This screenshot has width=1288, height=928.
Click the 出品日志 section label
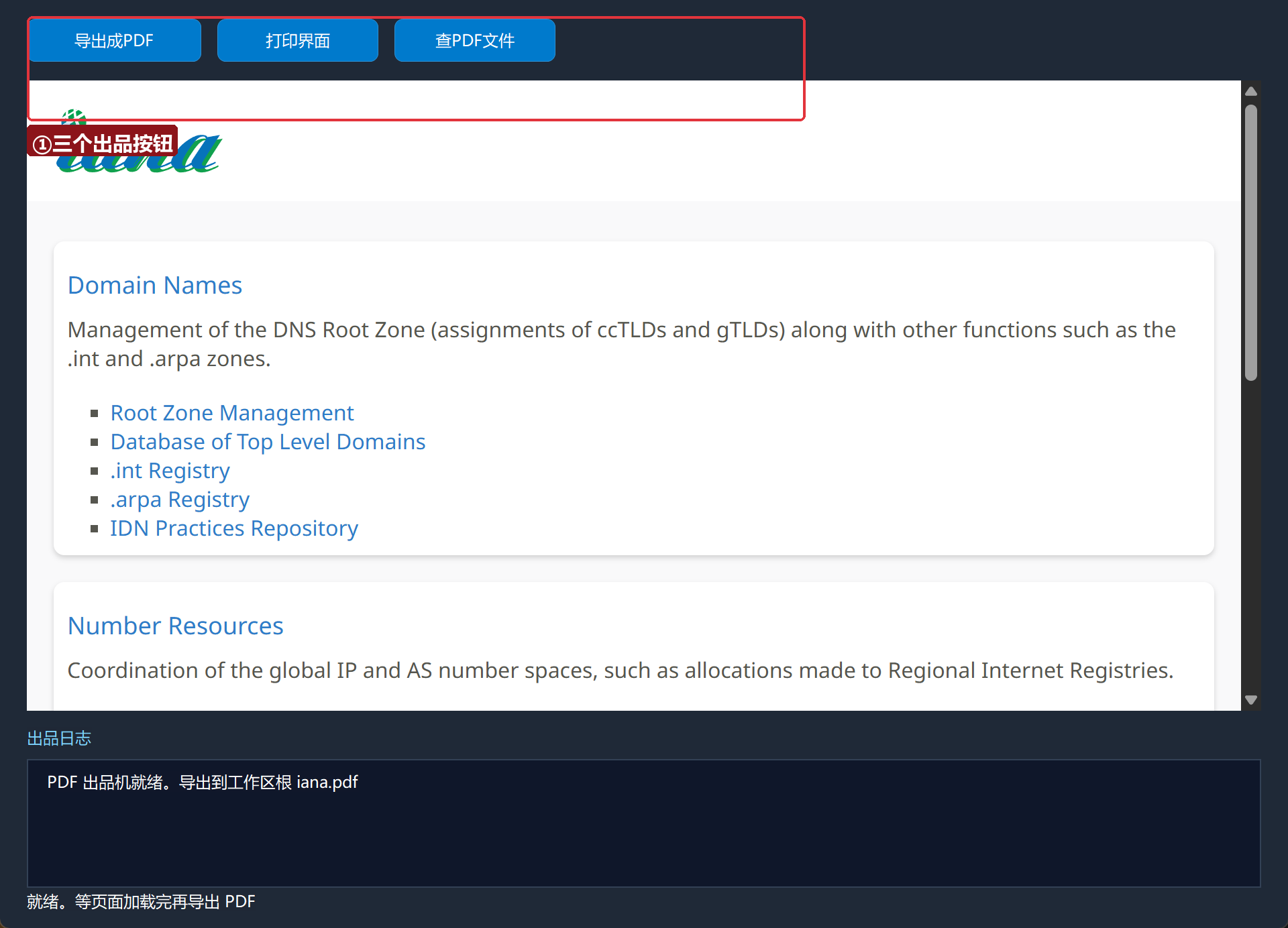pyautogui.click(x=59, y=738)
